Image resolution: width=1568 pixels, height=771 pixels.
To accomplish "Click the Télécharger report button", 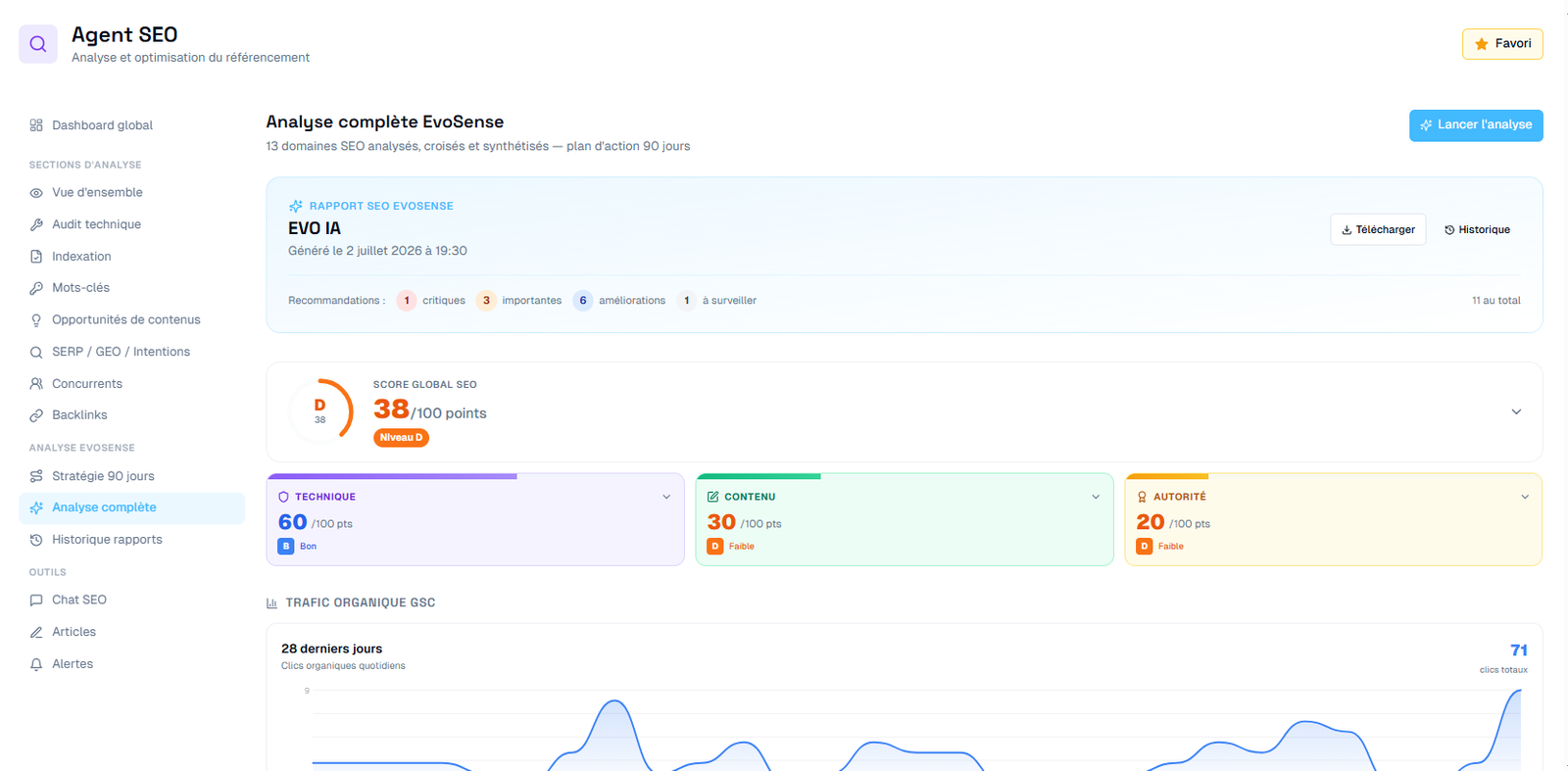I will click(1378, 229).
